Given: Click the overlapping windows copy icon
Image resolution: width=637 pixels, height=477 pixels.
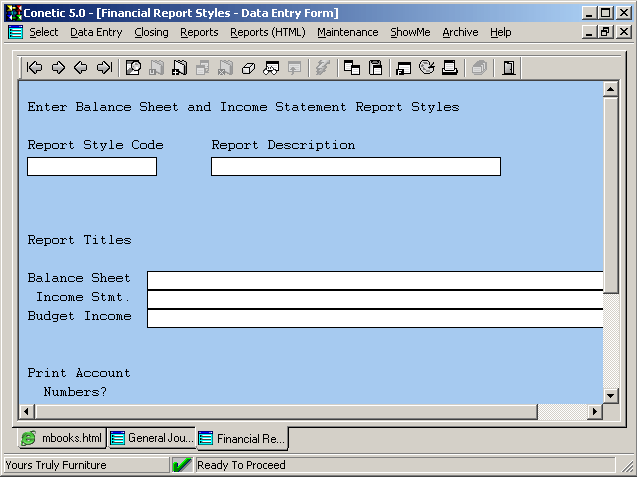Looking at the screenshot, I should click(352, 68).
